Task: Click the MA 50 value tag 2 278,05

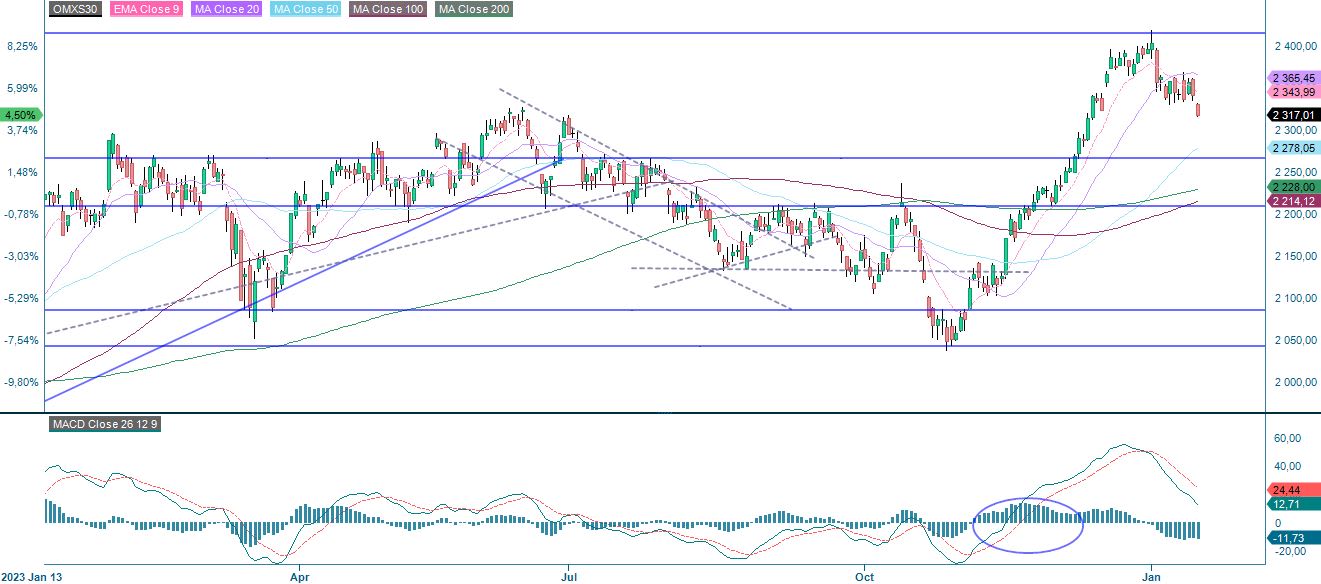Action: coord(1296,148)
